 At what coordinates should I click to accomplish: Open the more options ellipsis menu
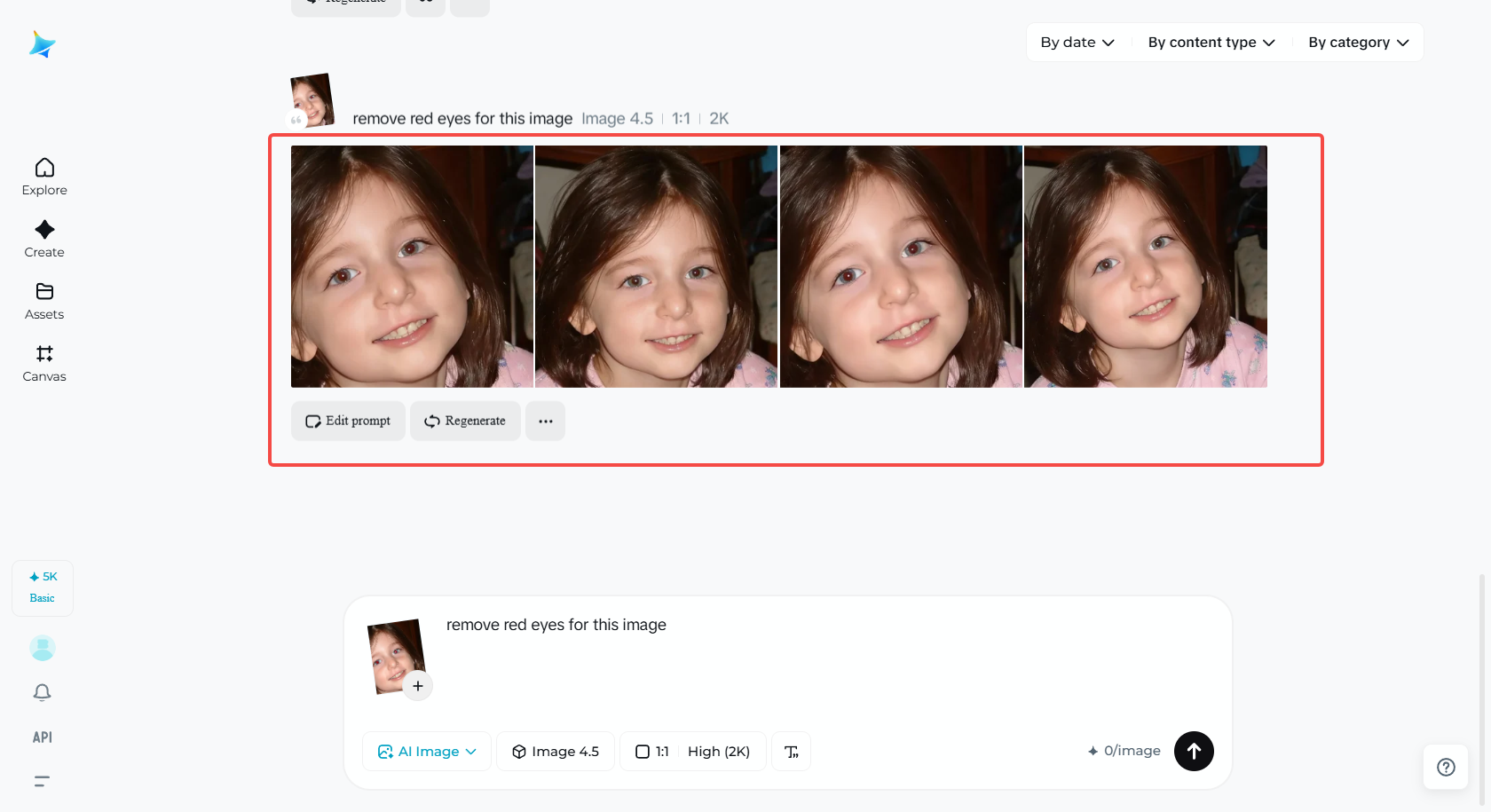click(545, 421)
